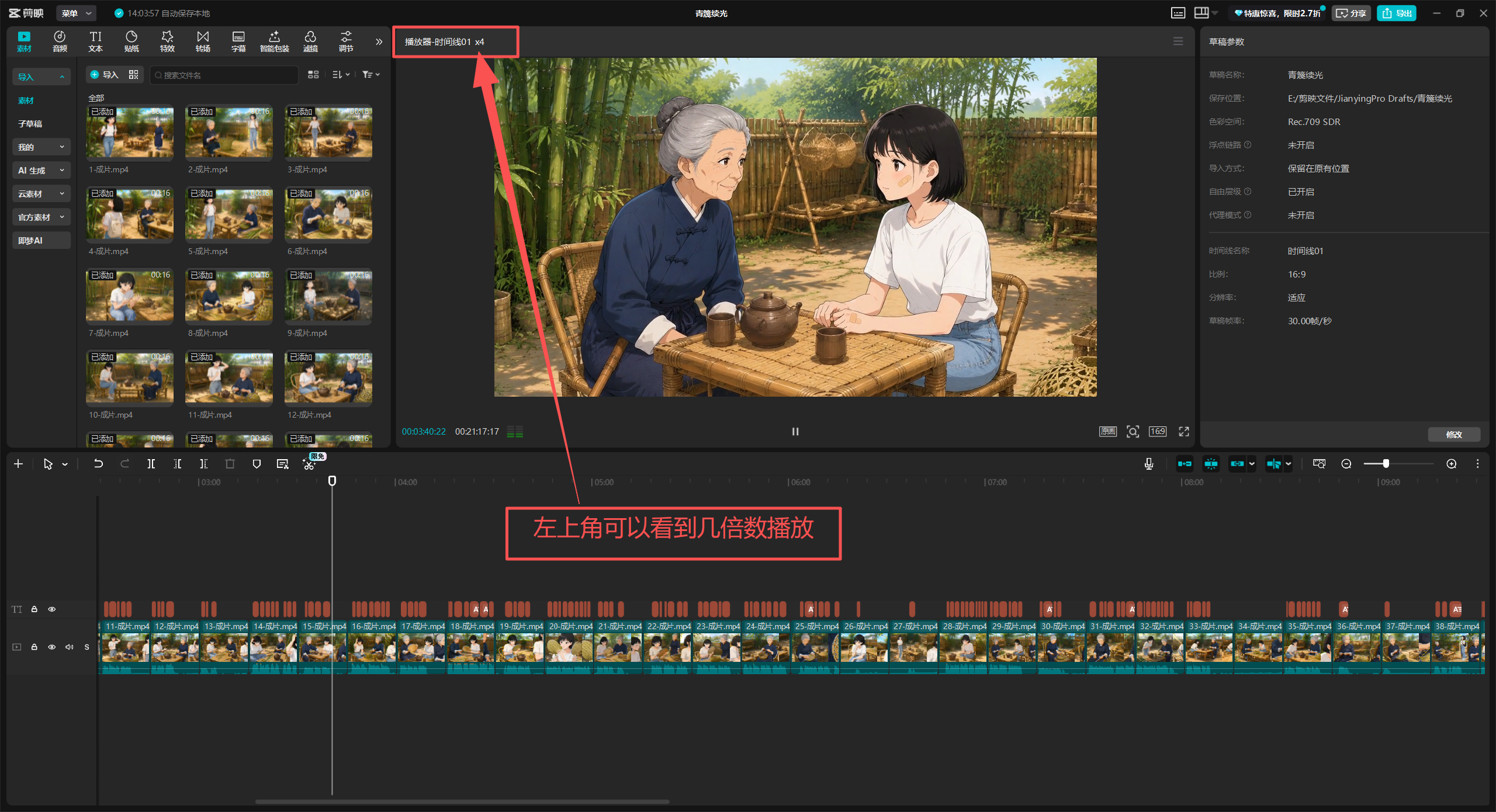The width and height of the screenshot is (1496, 812).
Task: Click the microphone record voiceover icon
Action: tap(1149, 464)
